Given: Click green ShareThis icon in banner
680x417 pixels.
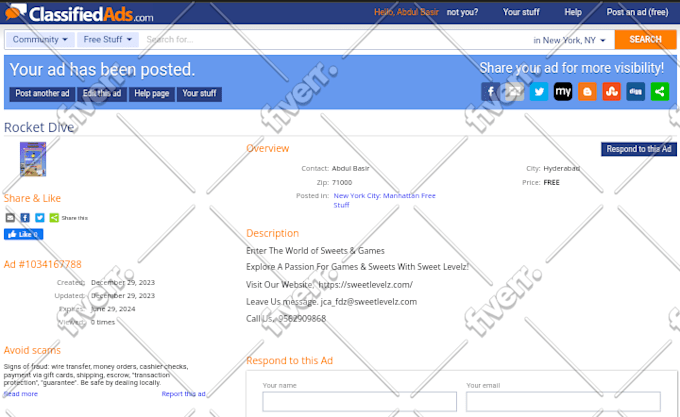Looking at the screenshot, I should 660,91.
